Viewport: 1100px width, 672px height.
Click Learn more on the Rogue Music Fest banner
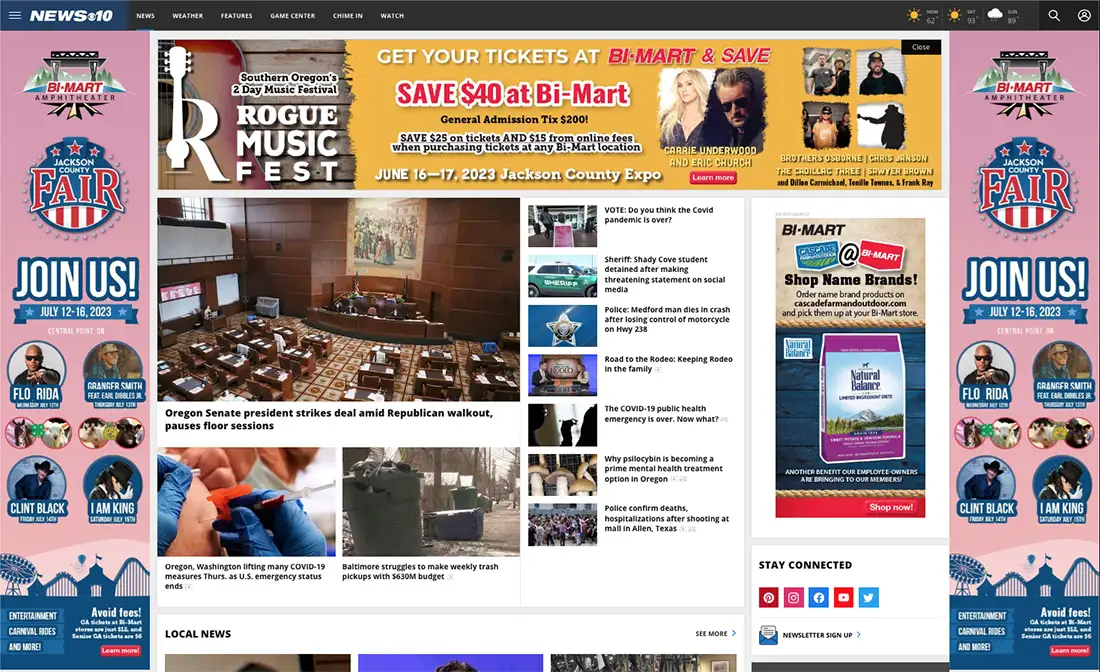pyautogui.click(x=713, y=177)
